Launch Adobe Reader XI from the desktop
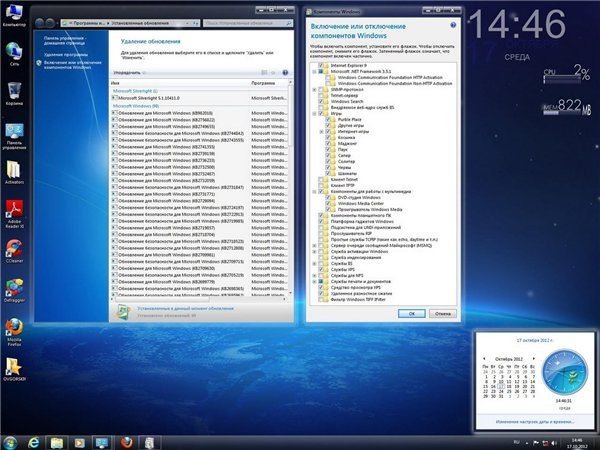The image size is (600, 450). (14, 214)
